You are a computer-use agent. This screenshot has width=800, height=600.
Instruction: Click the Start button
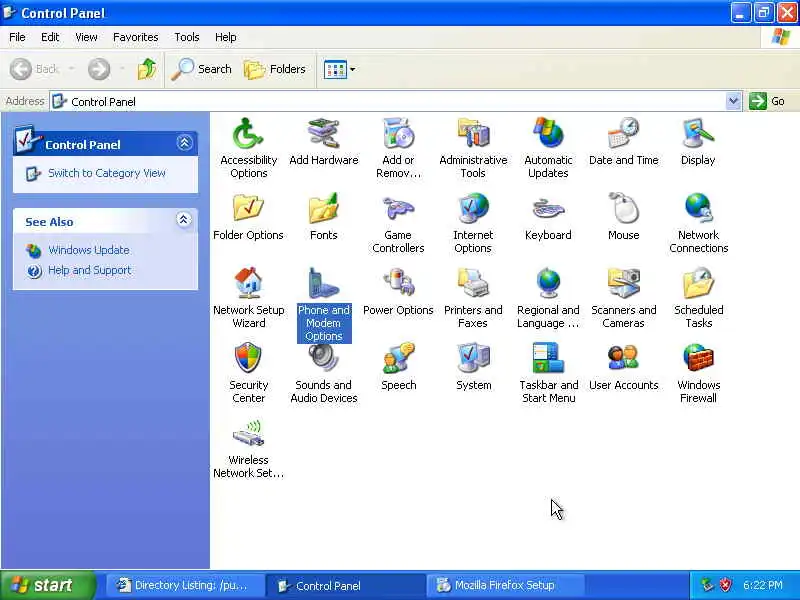[x=48, y=585]
